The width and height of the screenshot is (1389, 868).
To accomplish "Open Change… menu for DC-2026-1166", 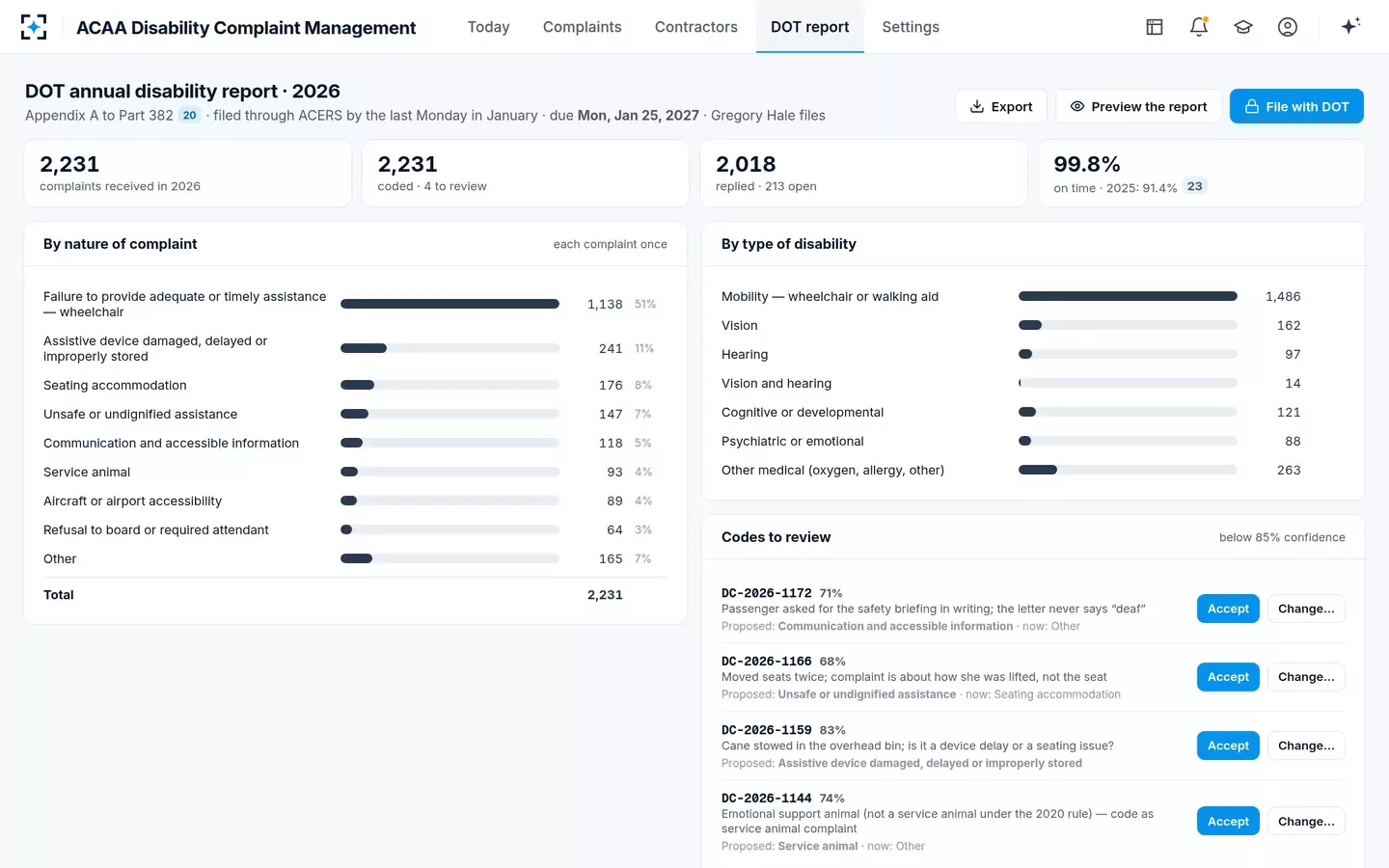I will pos(1306,677).
